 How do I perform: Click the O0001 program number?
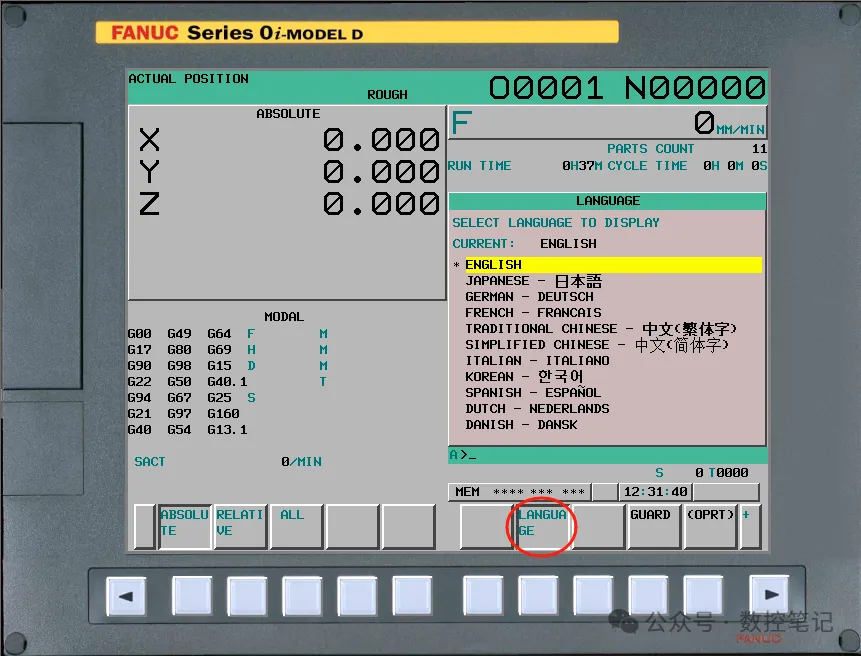pos(546,88)
